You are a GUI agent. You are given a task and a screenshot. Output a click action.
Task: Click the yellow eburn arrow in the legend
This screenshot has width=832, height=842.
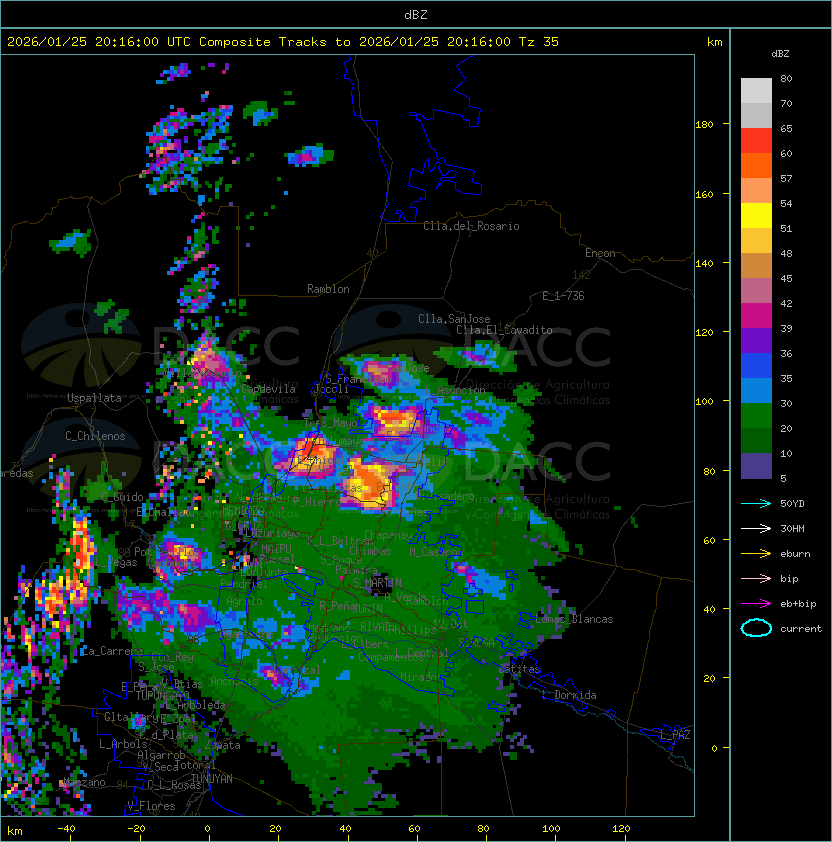click(x=756, y=554)
